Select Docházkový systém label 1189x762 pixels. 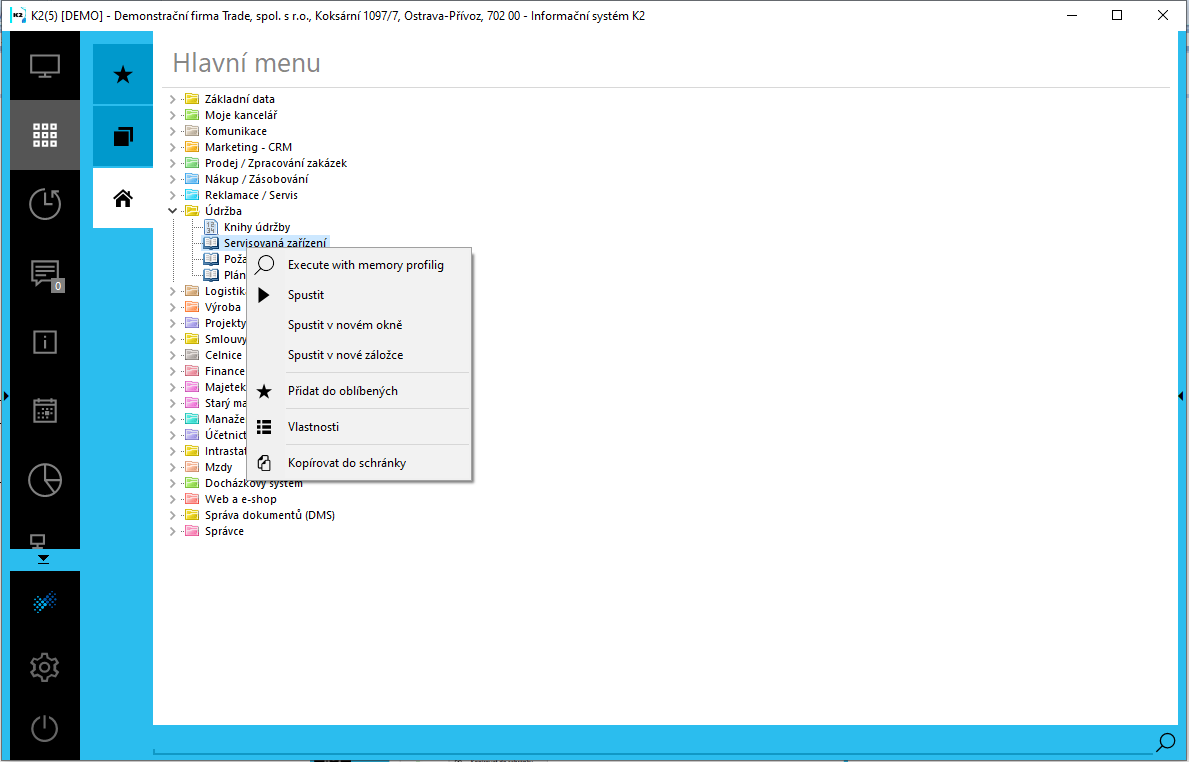(x=253, y=484)
